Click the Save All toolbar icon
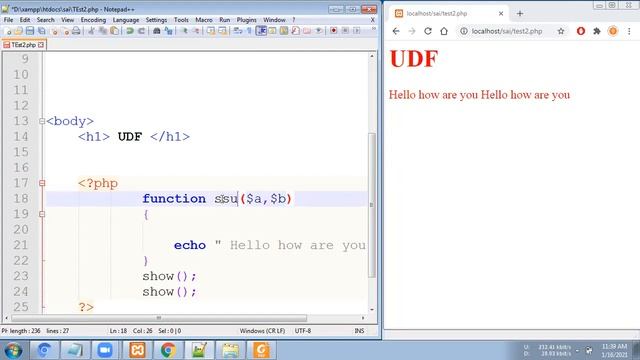Viewport: 640px width, 360px height. [x=42, y=31]
